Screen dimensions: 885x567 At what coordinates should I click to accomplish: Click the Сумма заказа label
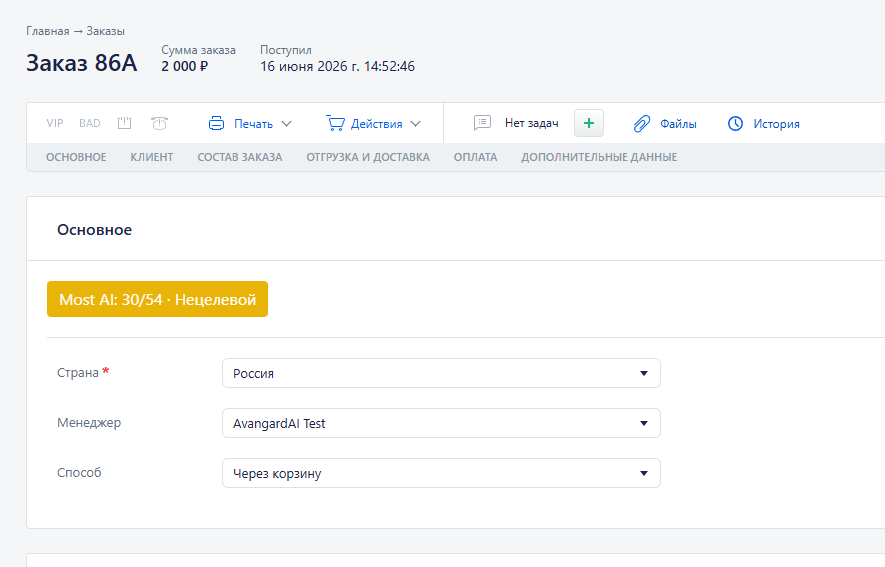coord(199,50)
